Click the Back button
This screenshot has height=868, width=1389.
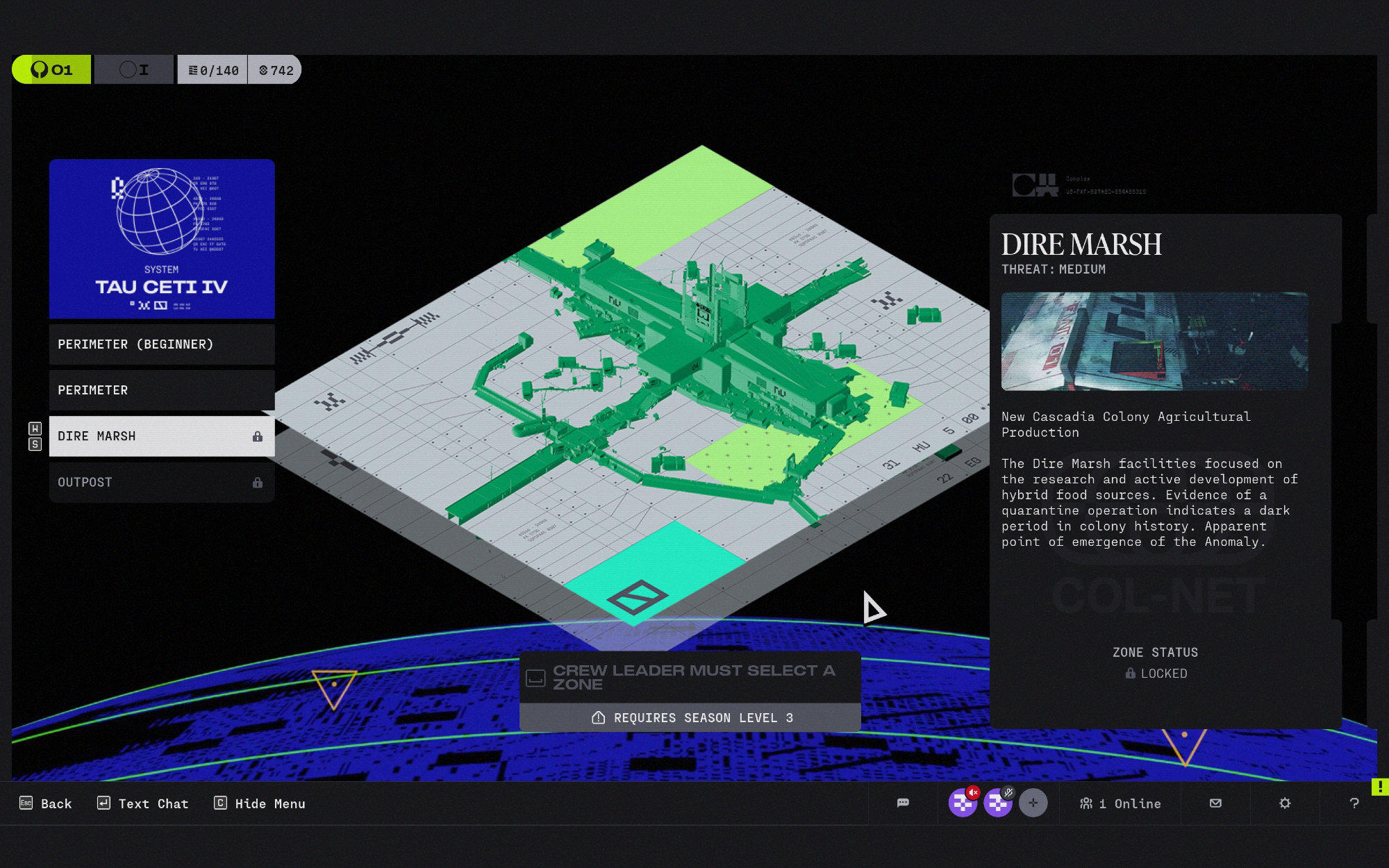pyautogui.click(x=46, y=803)
